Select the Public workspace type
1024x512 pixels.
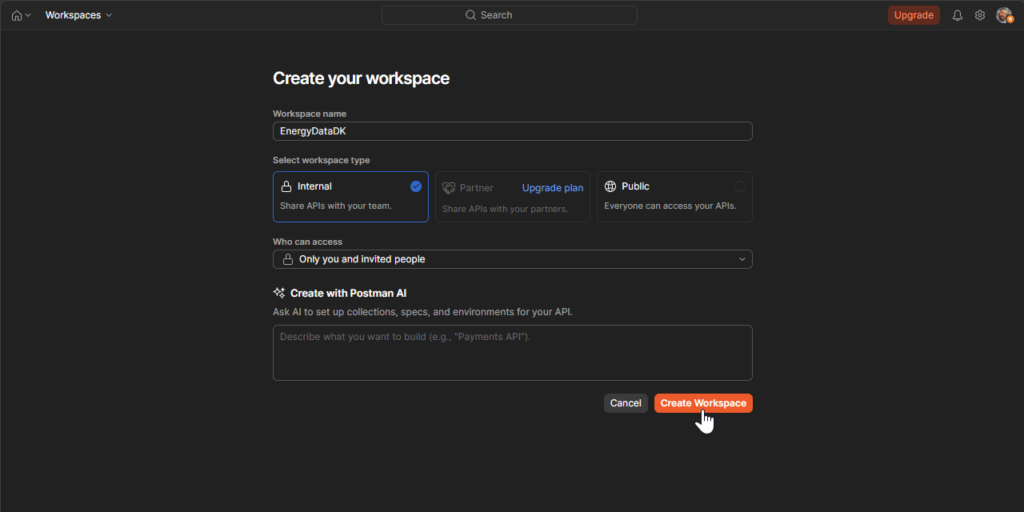point(675,197)
